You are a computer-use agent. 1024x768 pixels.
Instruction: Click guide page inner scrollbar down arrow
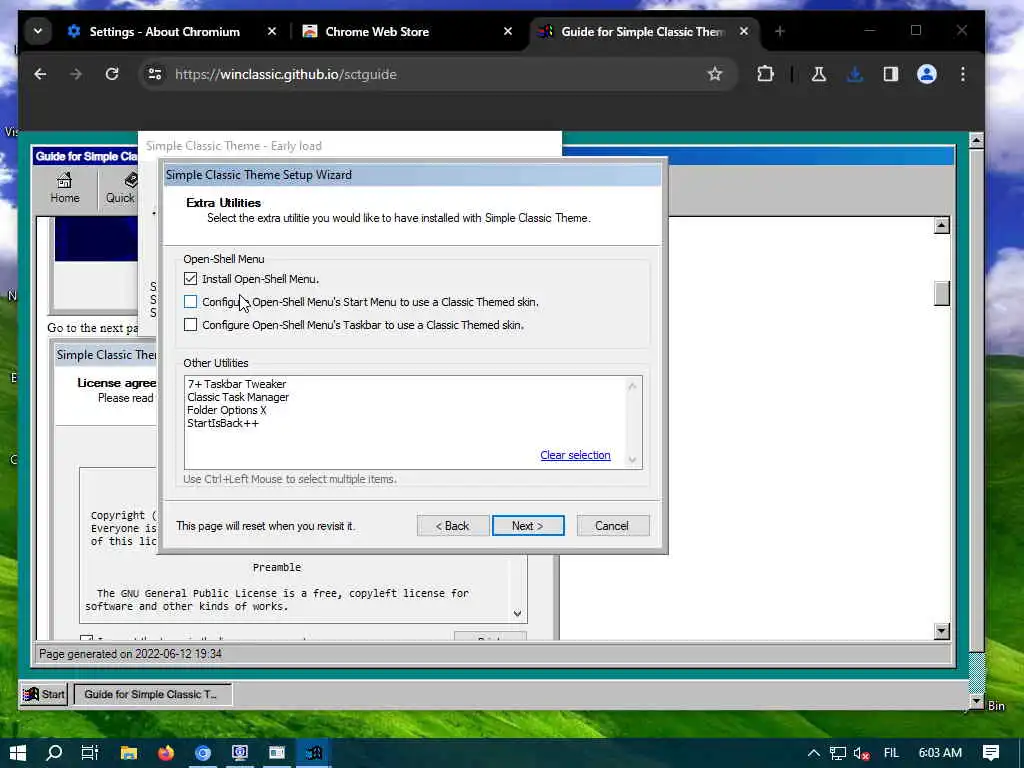point(941,631)
